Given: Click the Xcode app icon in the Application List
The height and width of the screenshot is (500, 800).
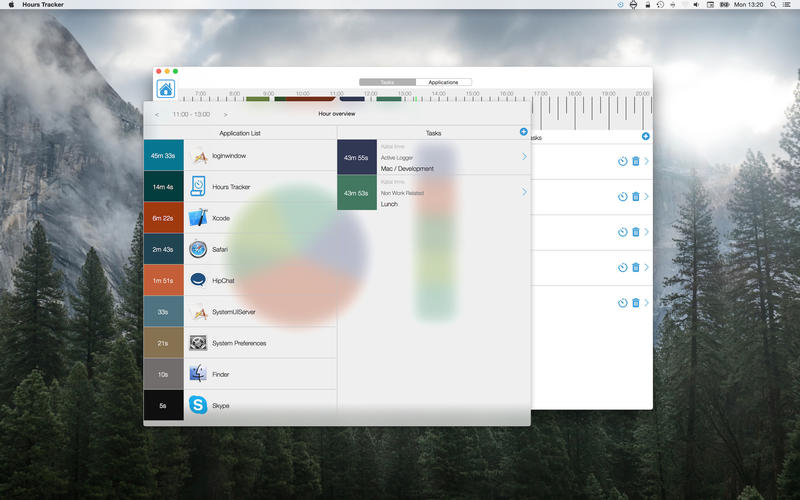Looking at the screenshot, I should pyautogui.click(x=198, y=218).
